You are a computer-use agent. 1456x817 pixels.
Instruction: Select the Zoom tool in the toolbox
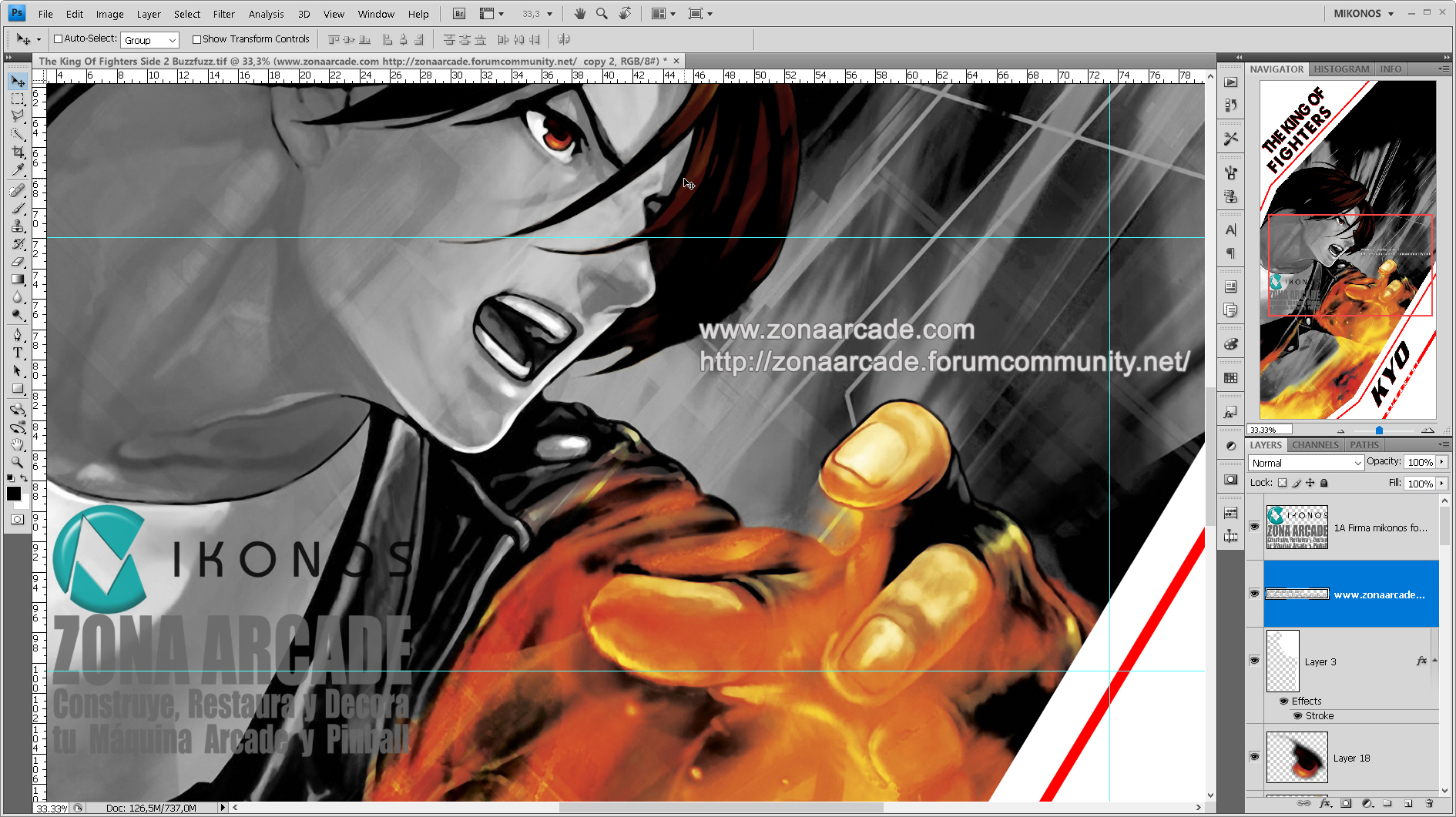tap(18, 462)
